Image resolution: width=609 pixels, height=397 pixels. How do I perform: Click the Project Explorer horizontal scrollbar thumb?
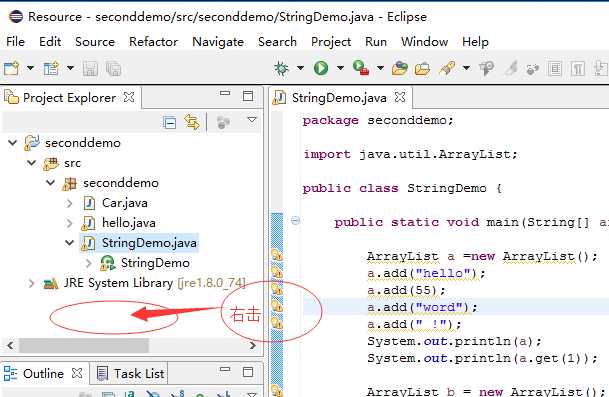(x=84, y=345)
